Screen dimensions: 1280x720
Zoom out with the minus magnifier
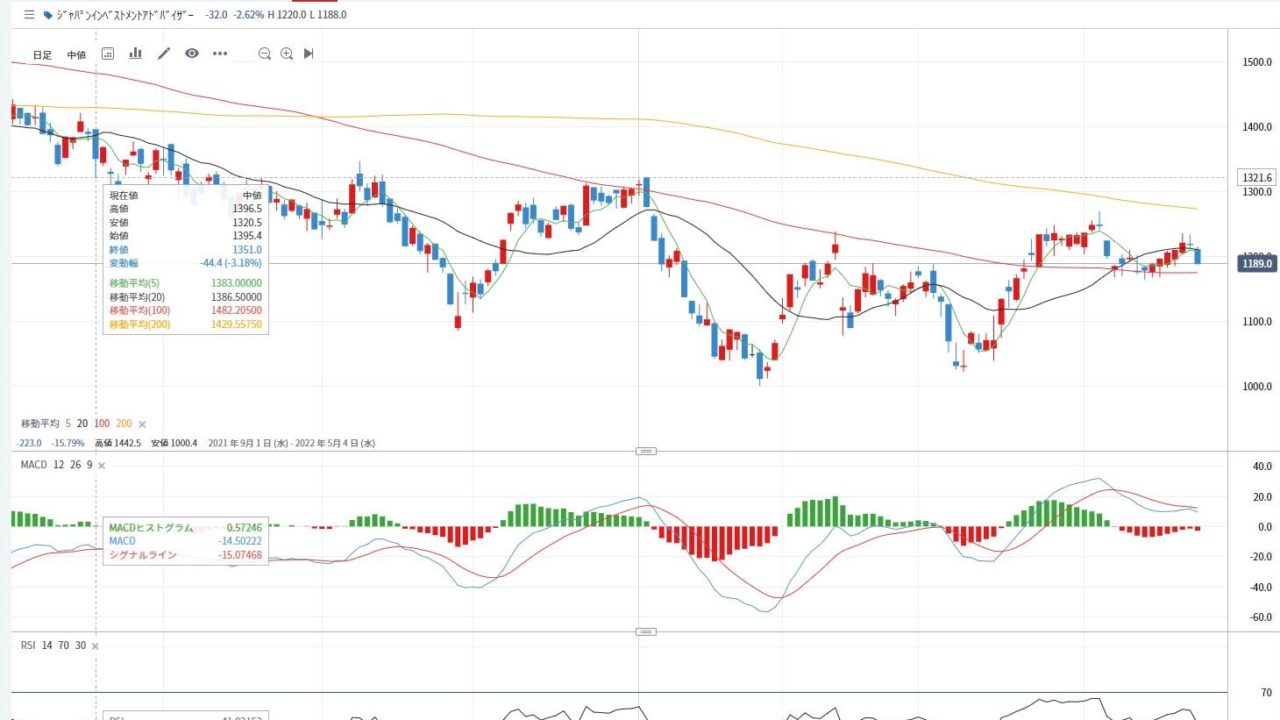[265, 54]
